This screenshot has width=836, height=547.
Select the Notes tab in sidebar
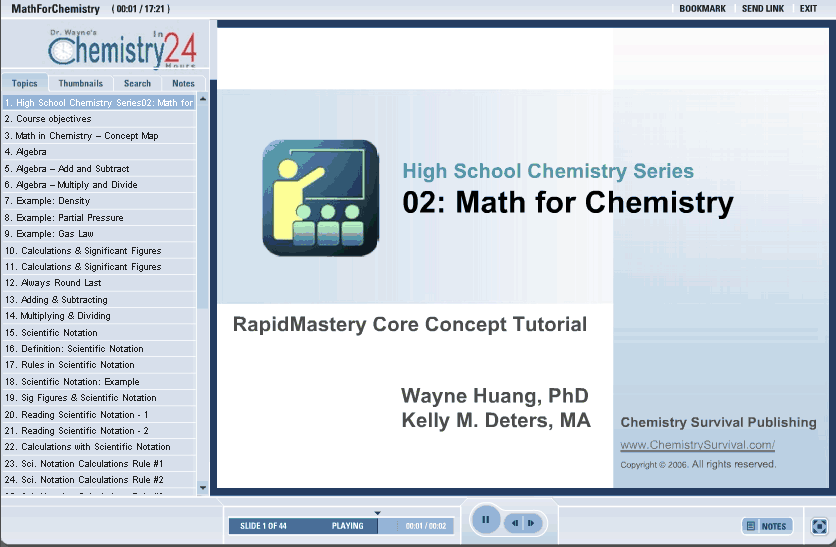tap(183, 84)
